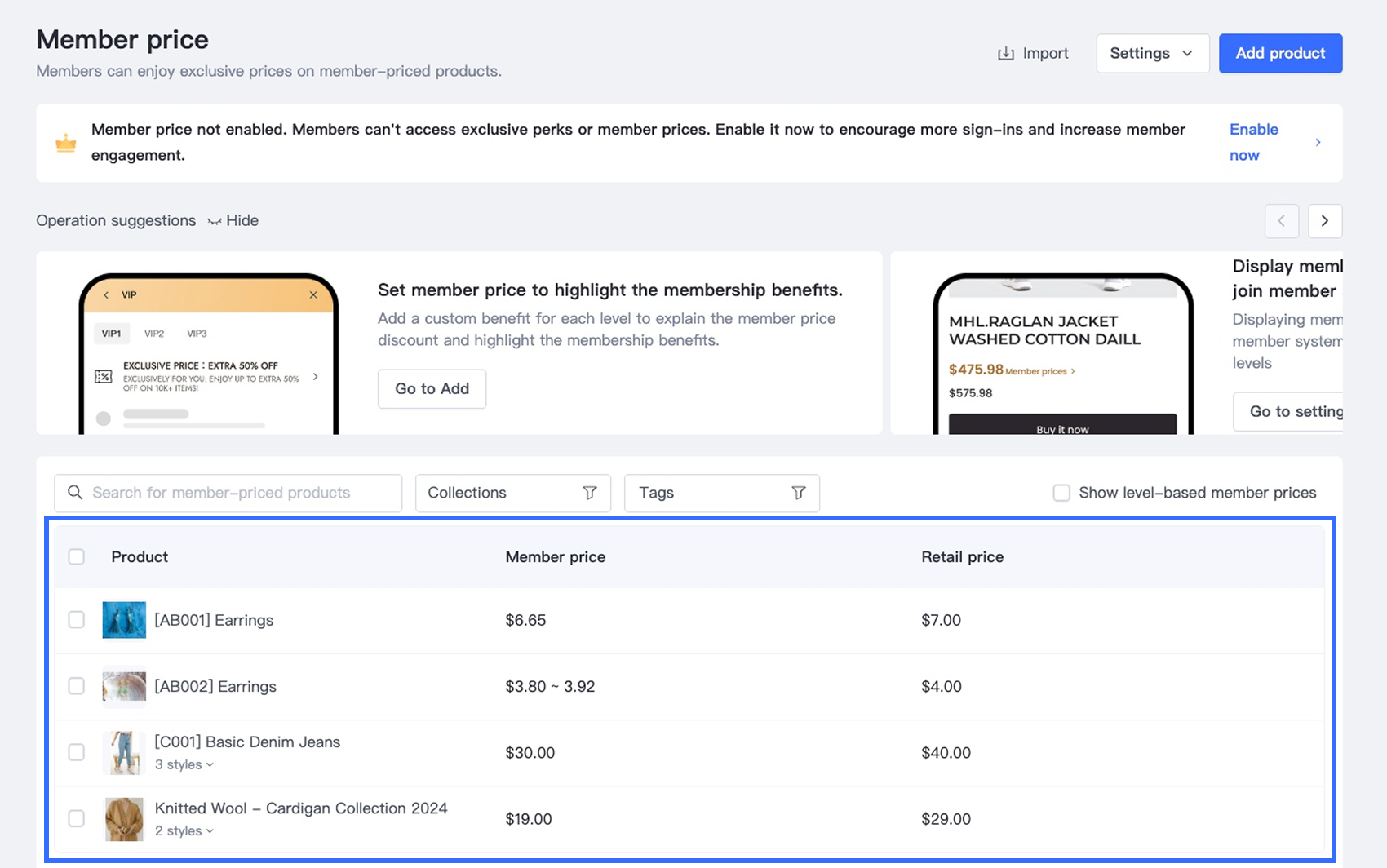
Task: Open the Settings dropdown
Action: [x=1152, y=54]
